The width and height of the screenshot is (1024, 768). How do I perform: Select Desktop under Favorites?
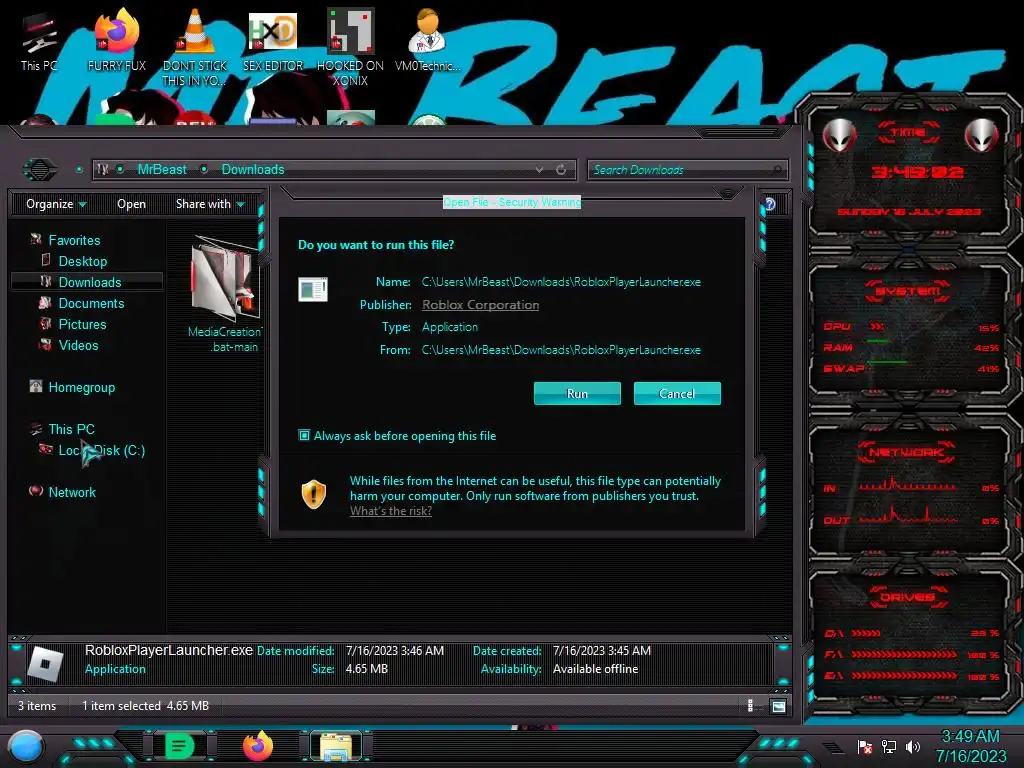coord(83,261)
